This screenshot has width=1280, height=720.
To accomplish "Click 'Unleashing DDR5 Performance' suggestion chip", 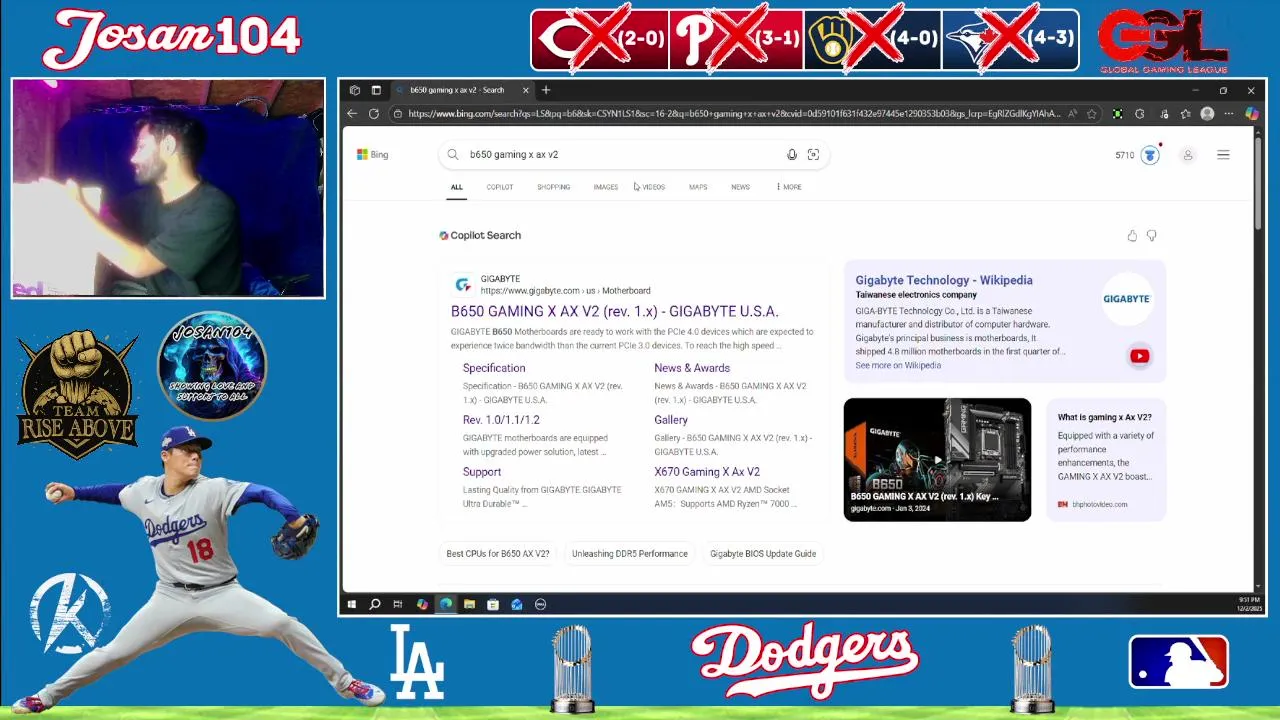I will pos(630,554).
